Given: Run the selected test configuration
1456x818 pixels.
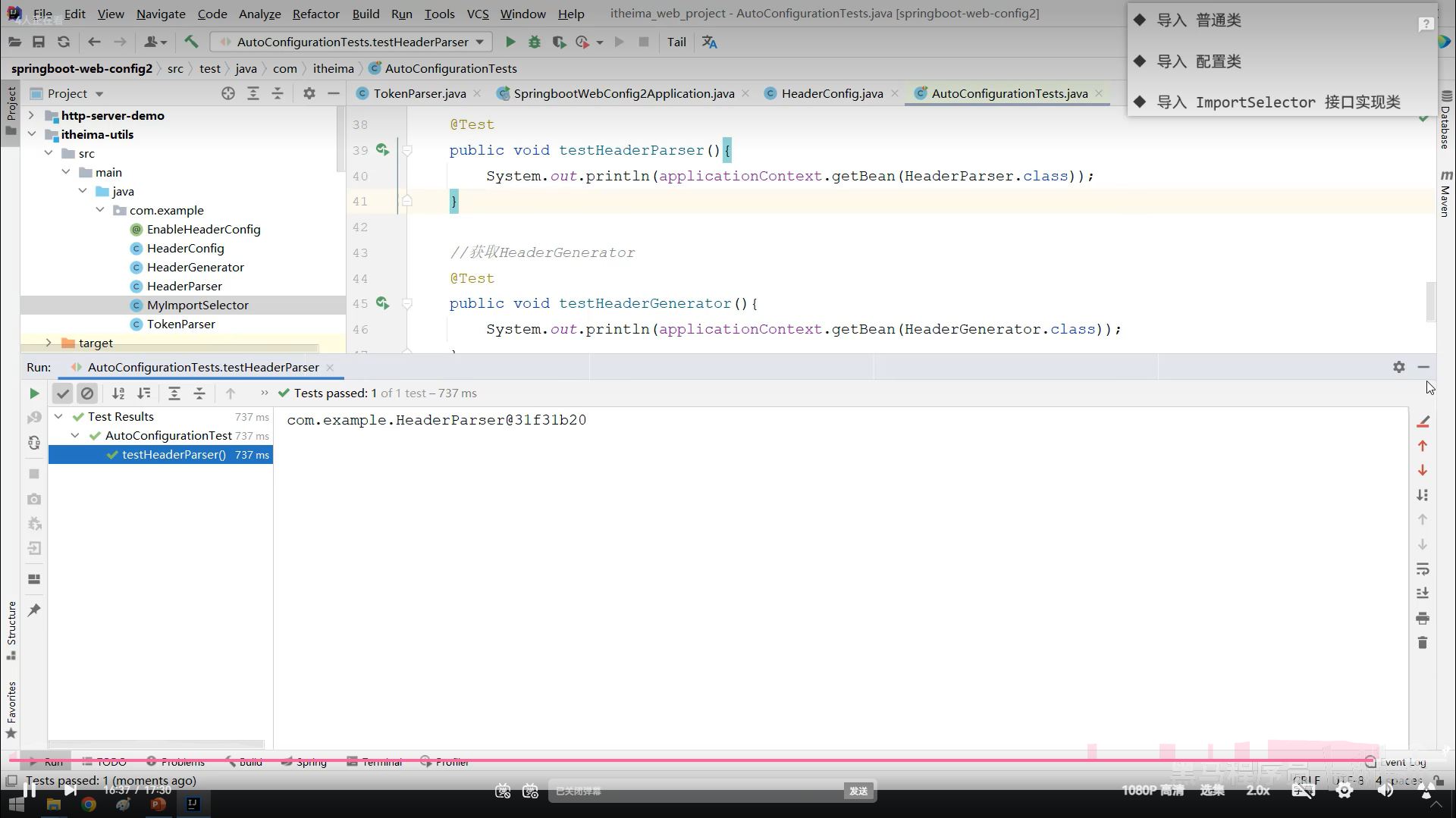Looking at the screenshot, I should (x=510, y=42).
